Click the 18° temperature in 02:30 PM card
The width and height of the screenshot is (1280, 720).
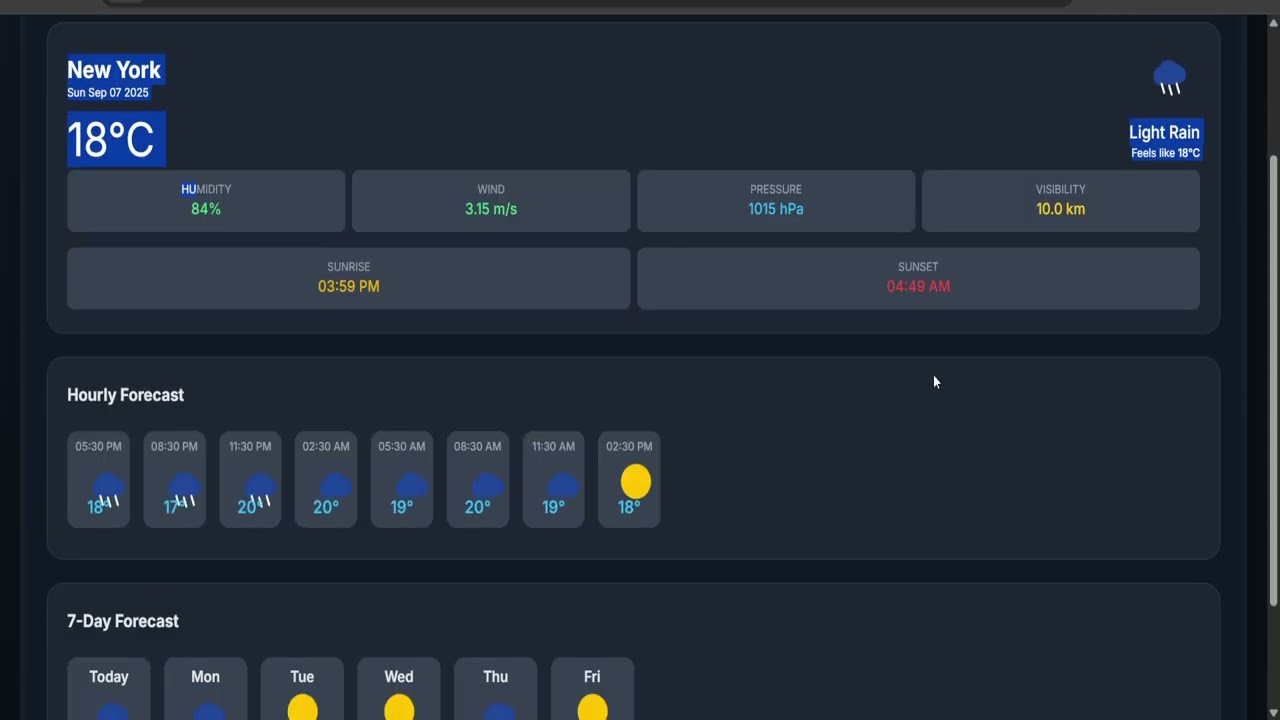click(x=629, y=507)
